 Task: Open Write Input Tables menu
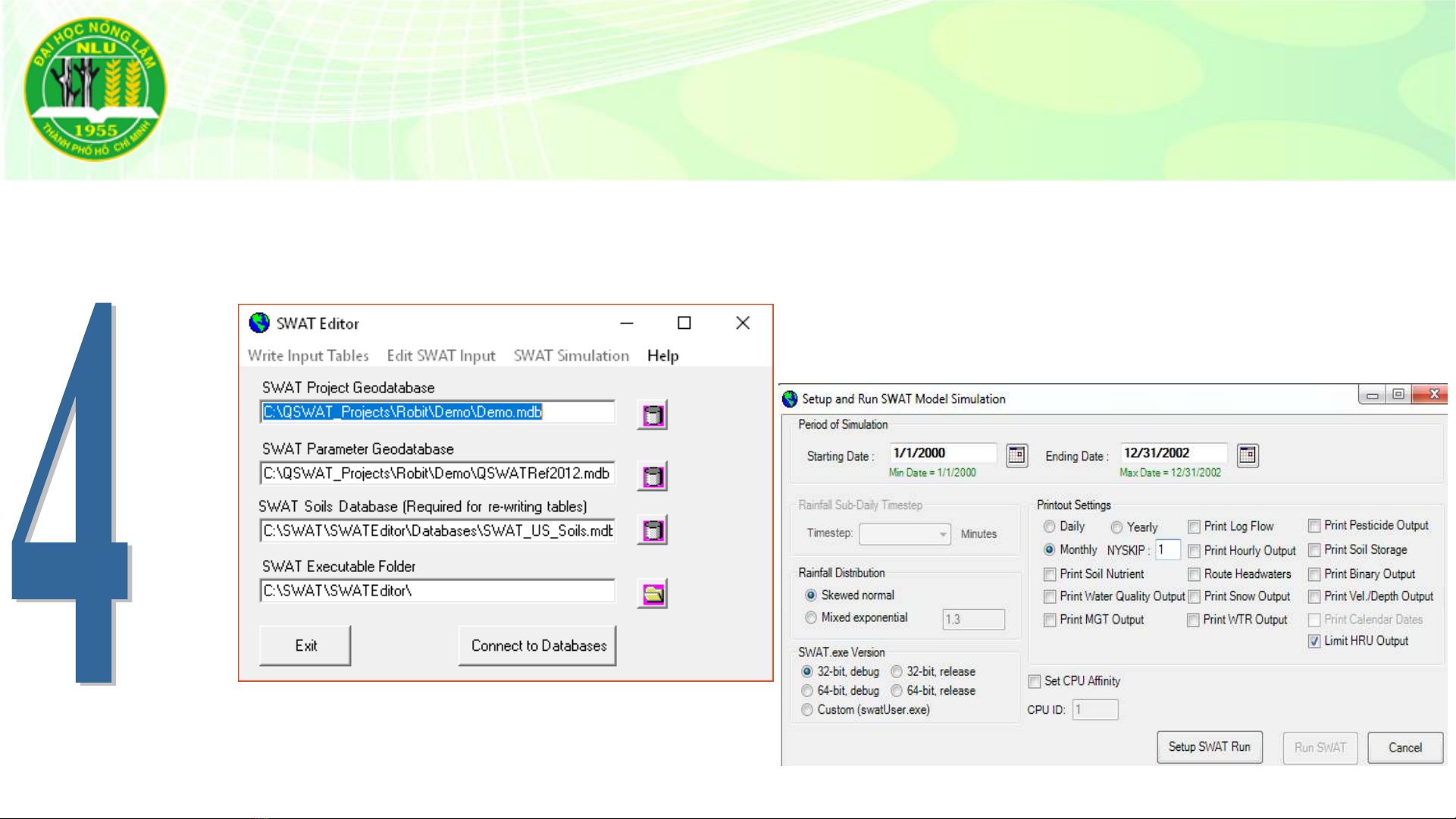[x=308, y=355]
